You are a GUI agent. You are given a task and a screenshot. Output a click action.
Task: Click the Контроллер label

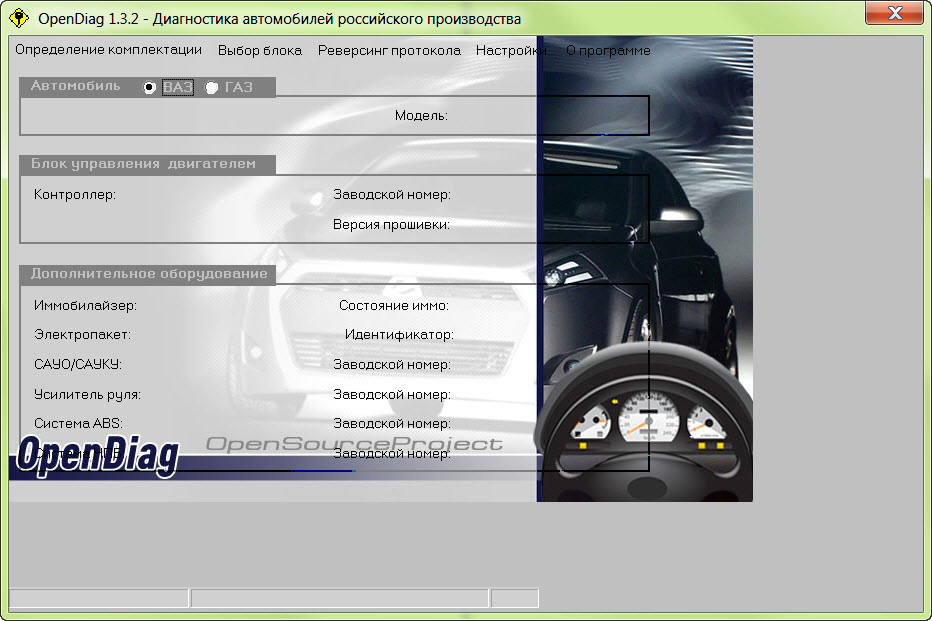pos(75,194)
